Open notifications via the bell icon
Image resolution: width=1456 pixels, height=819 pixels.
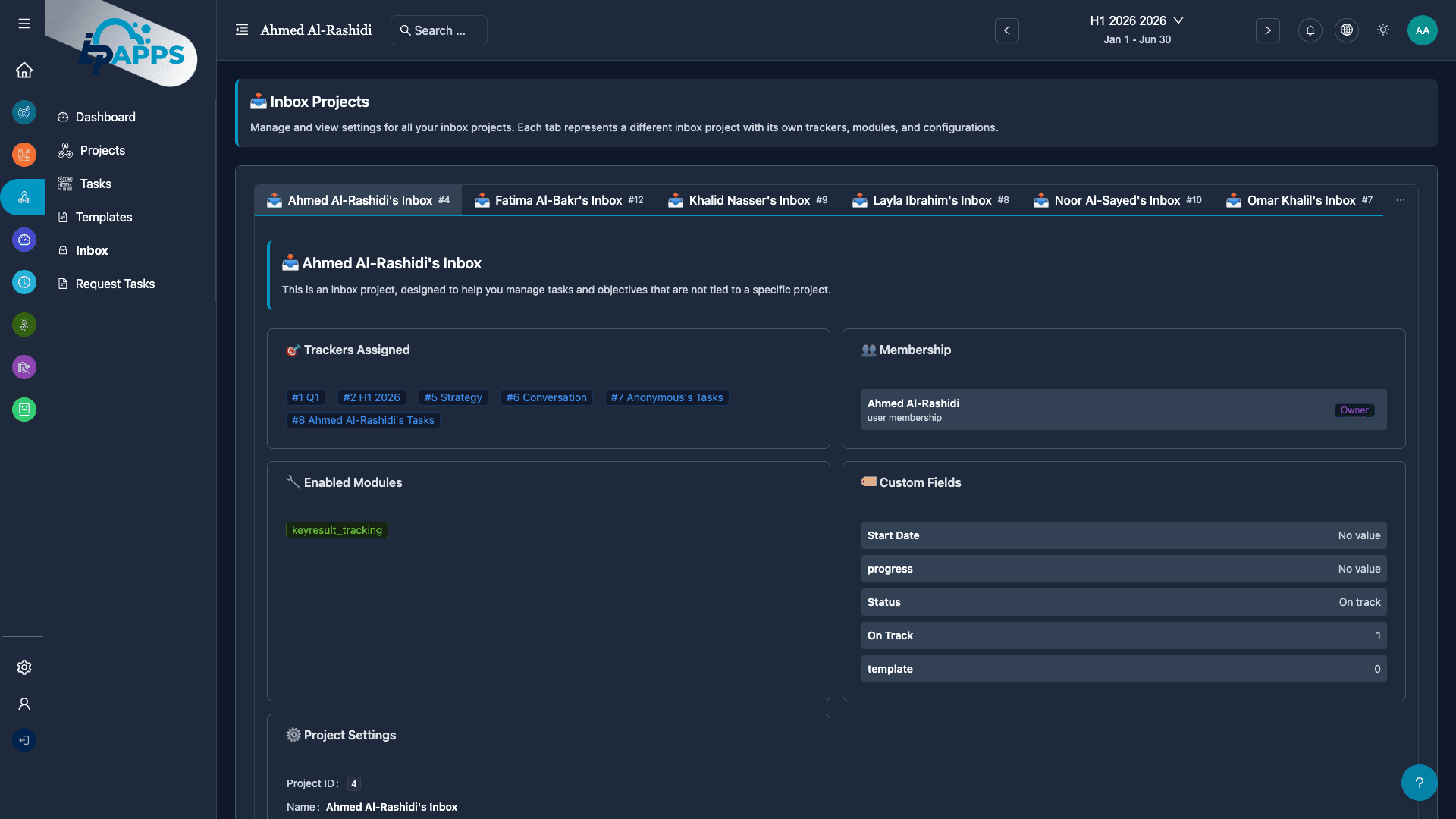1310,30
